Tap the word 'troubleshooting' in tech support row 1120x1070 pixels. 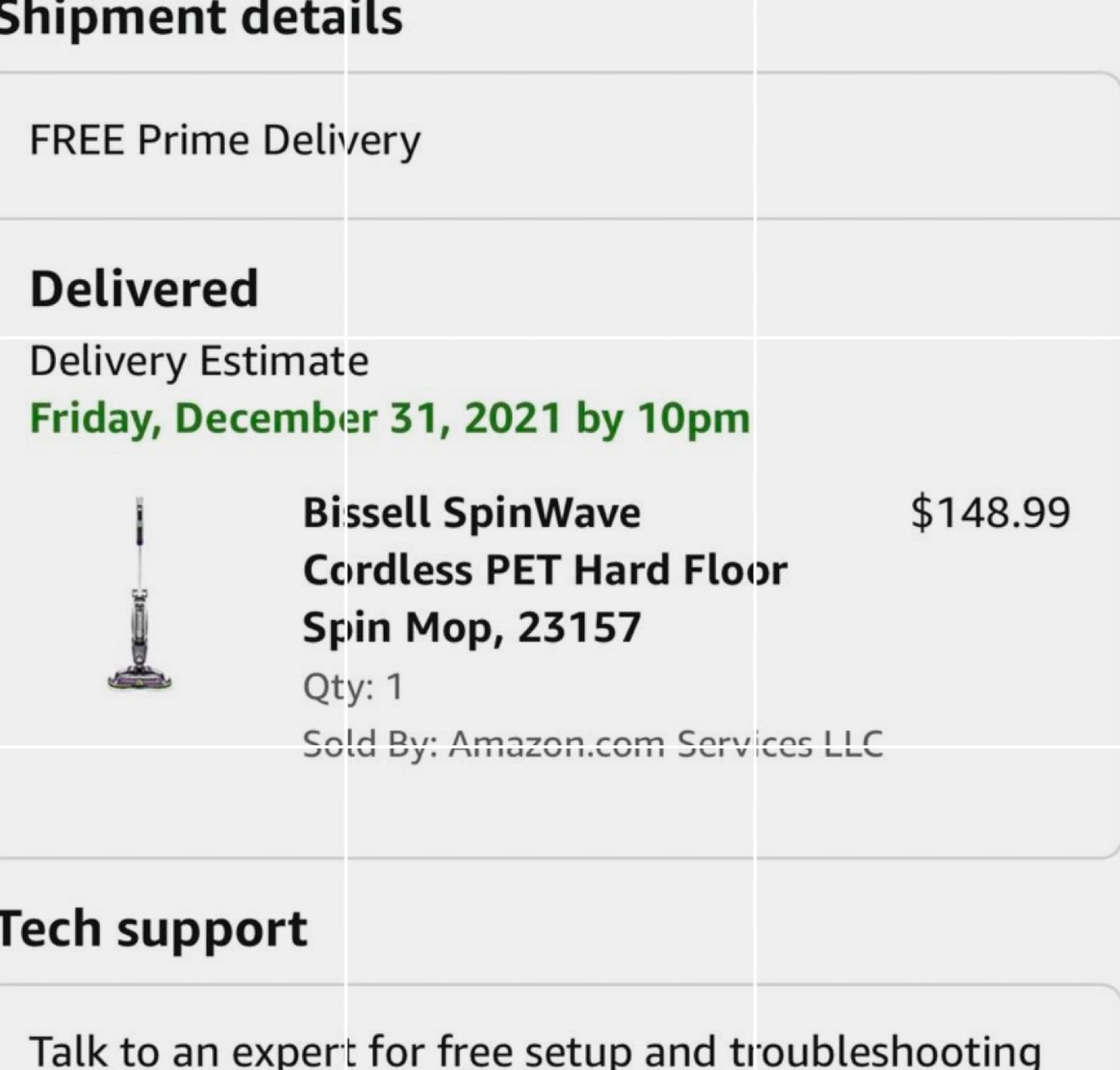click(x=885, y=1051)
